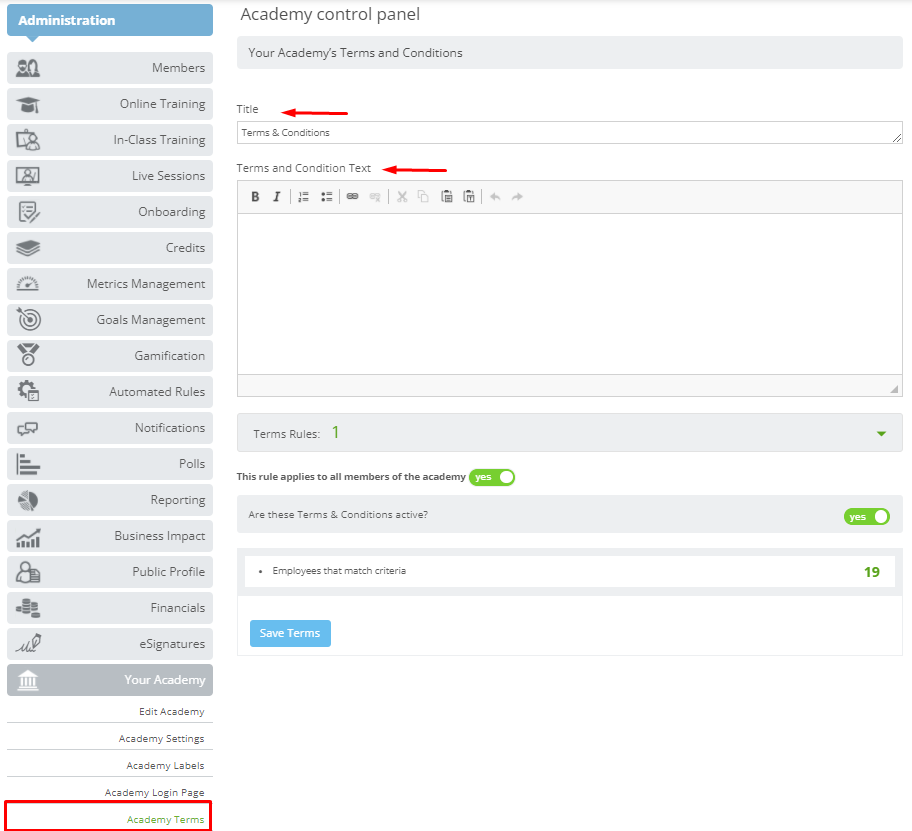Click the Administration sidebar header
912x831 pixels.
click(110, 20)
